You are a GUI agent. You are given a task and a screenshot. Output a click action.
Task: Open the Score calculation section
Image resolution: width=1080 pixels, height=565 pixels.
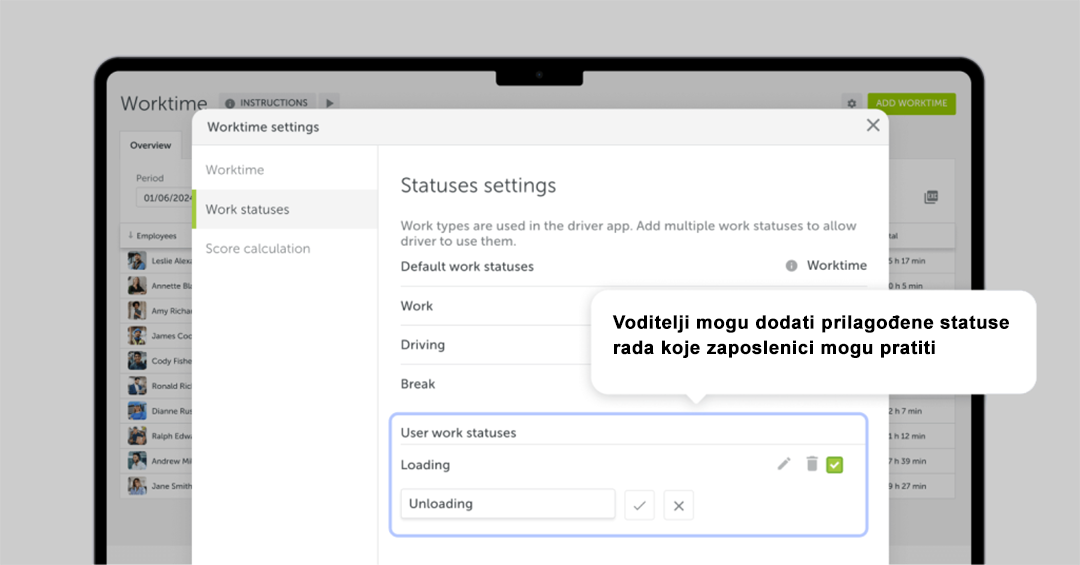coord(258,249)
